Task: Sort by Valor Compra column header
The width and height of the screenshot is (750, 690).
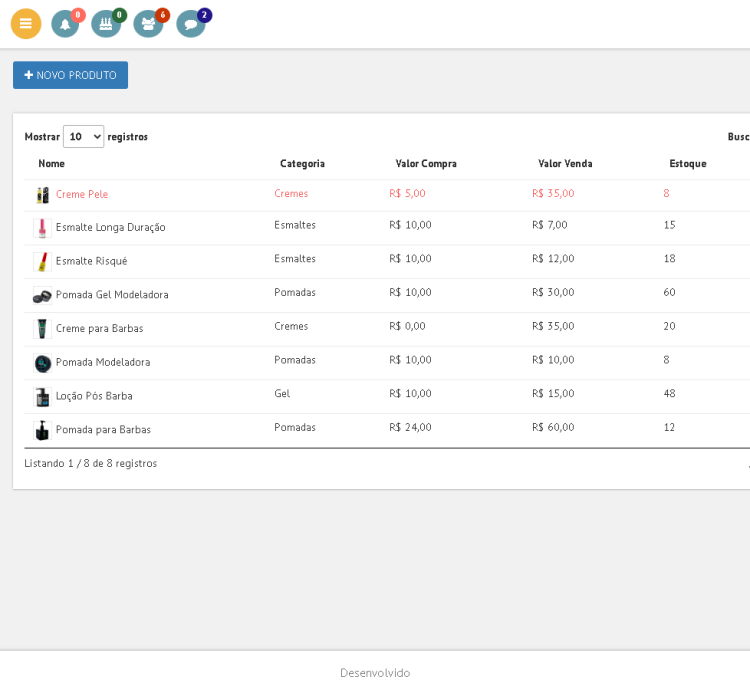Action: pos(426,164)
